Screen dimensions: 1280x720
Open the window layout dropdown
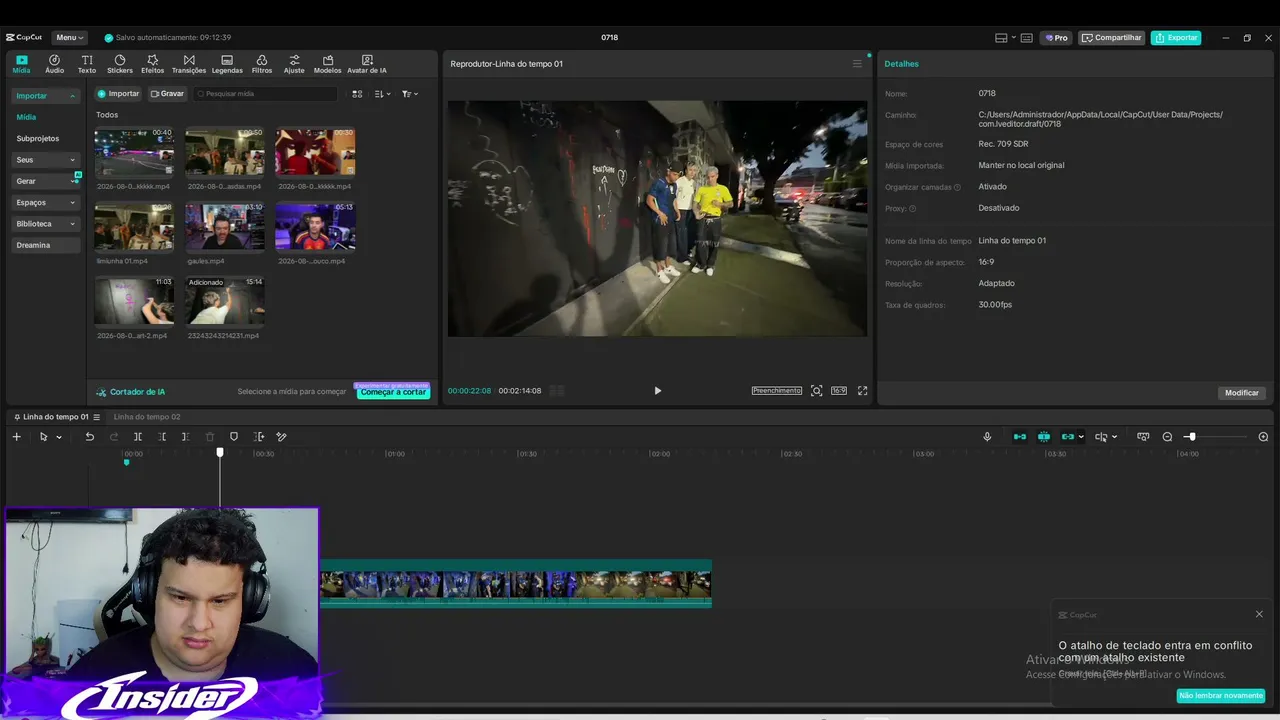coord(1003,38)
